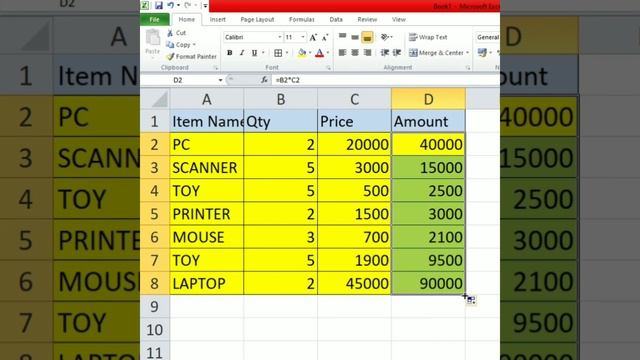Toggle Align Text Right
640x360 pixels.
[x=367, y=53]
